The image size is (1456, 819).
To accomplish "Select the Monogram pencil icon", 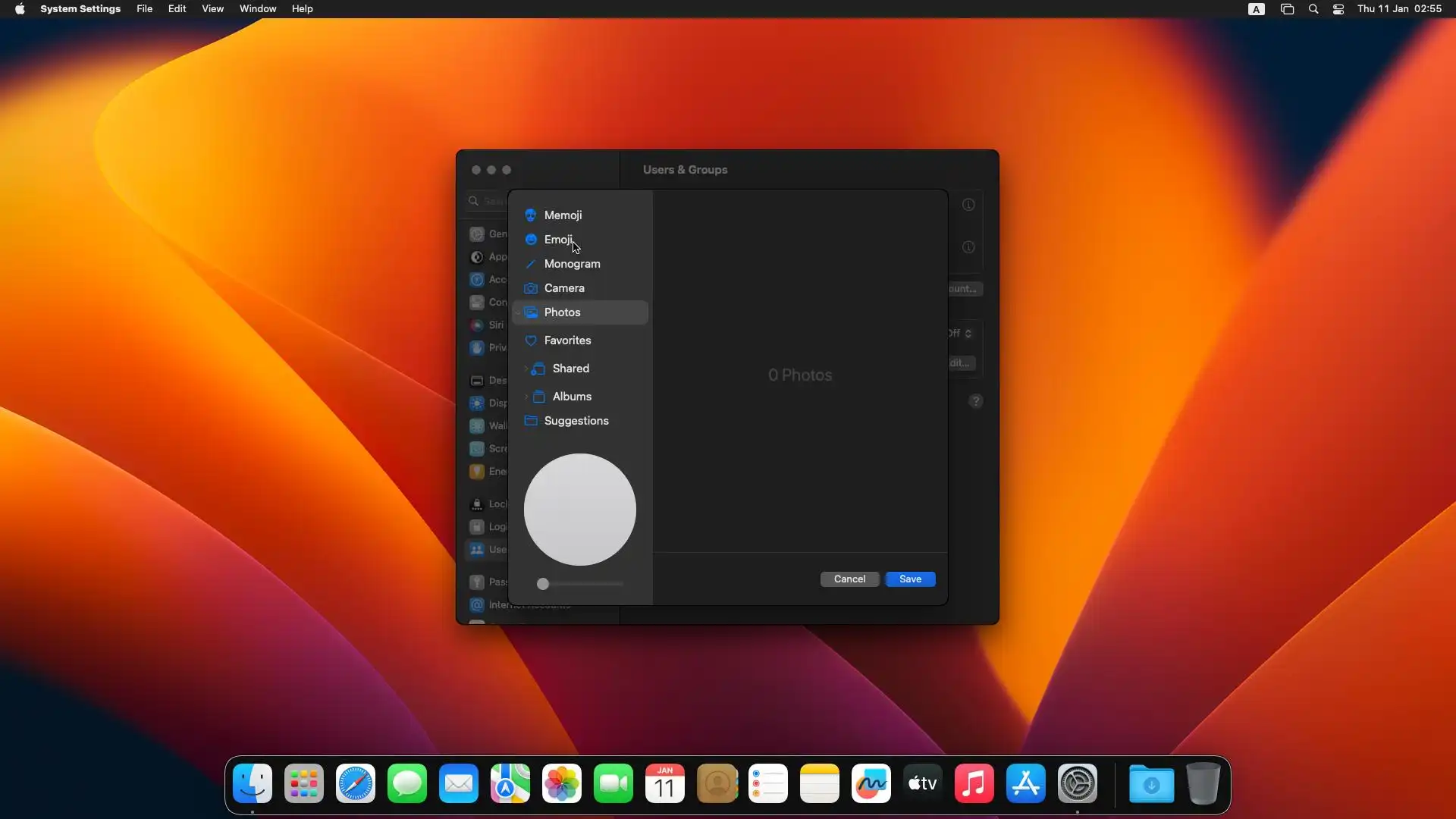I will (531, 264).
